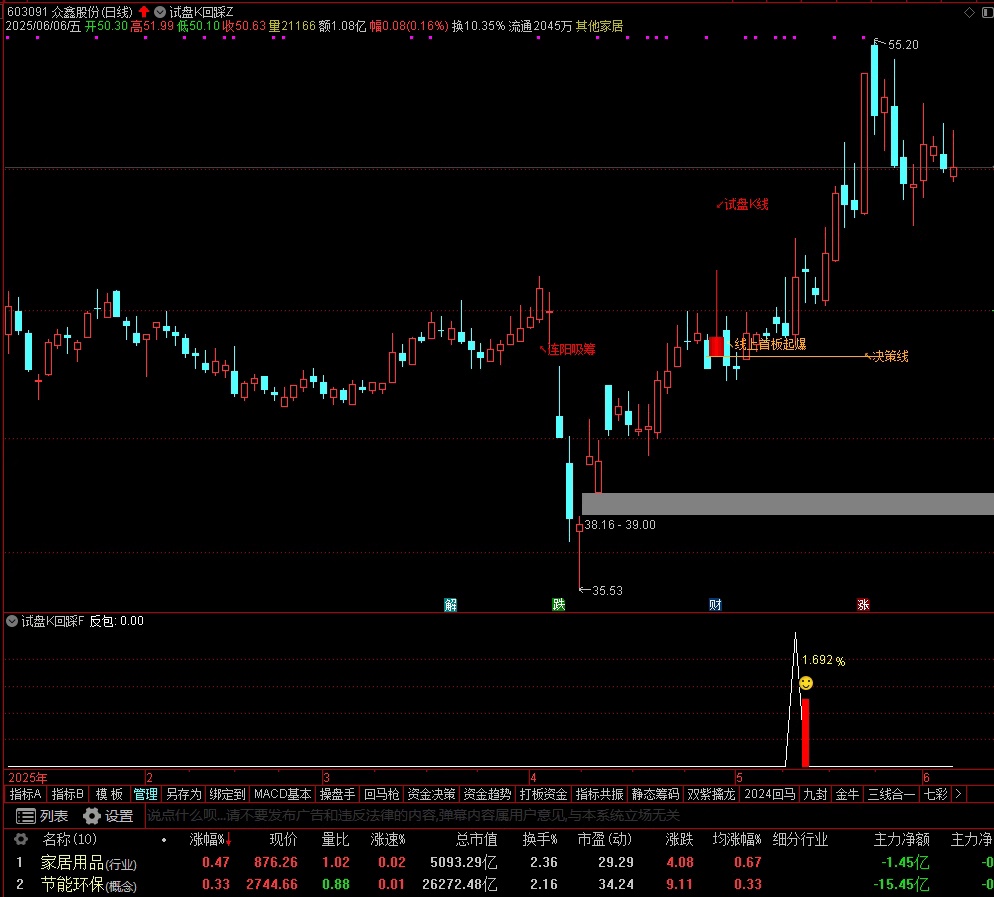Click the diamond icon at top right corner
Image resolution: width=994 pixels, height=897 pixels.
pos(968,11)
